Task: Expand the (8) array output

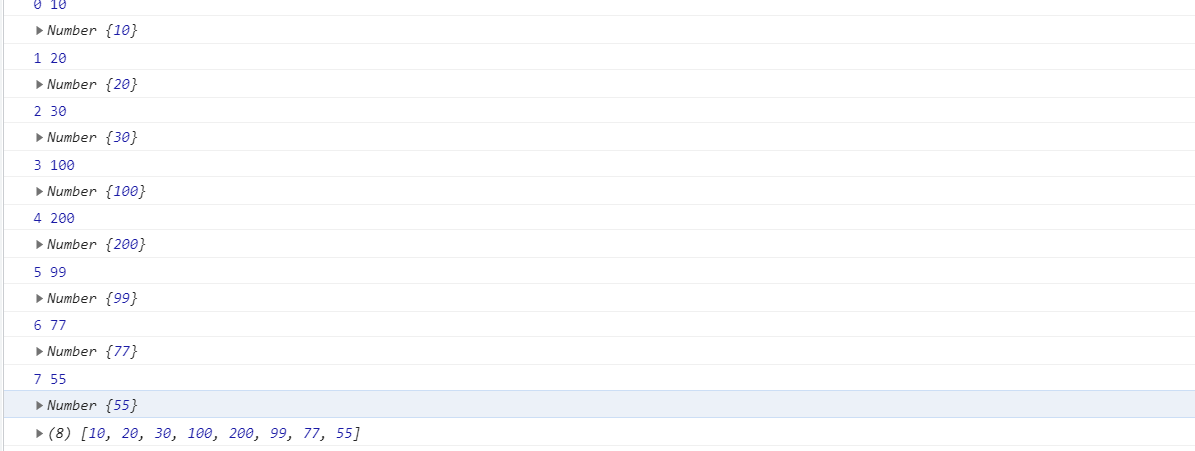Action: tap(40, 433)
